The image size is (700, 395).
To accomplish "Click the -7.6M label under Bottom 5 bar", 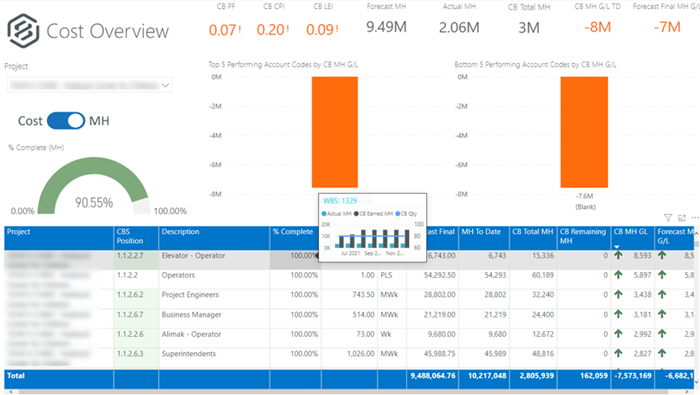I will tap(584, 196).
